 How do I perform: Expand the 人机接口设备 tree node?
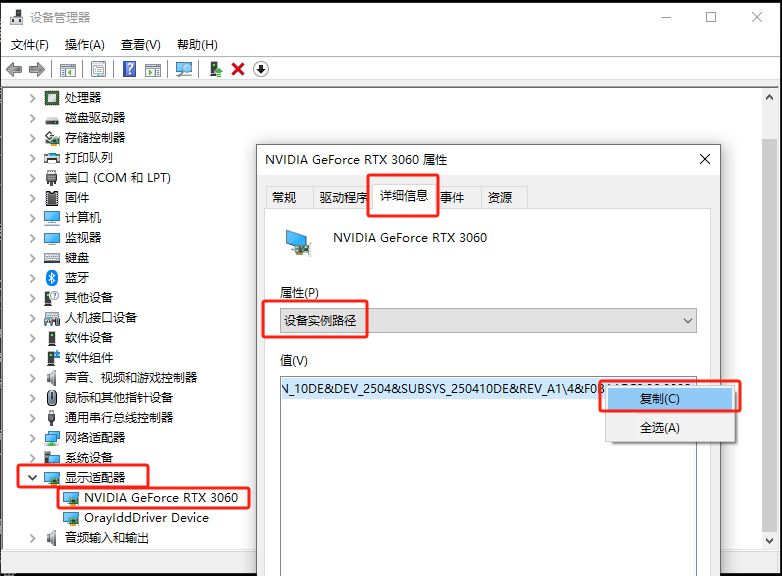[x=32, y=318]
